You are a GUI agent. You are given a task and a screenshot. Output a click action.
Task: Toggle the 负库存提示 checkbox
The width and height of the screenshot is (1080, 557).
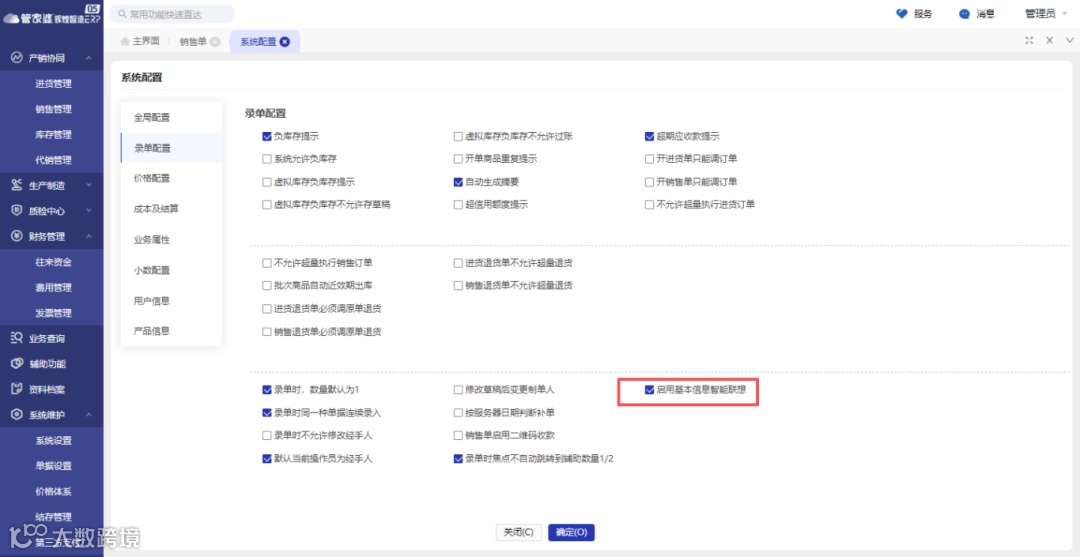267,136
